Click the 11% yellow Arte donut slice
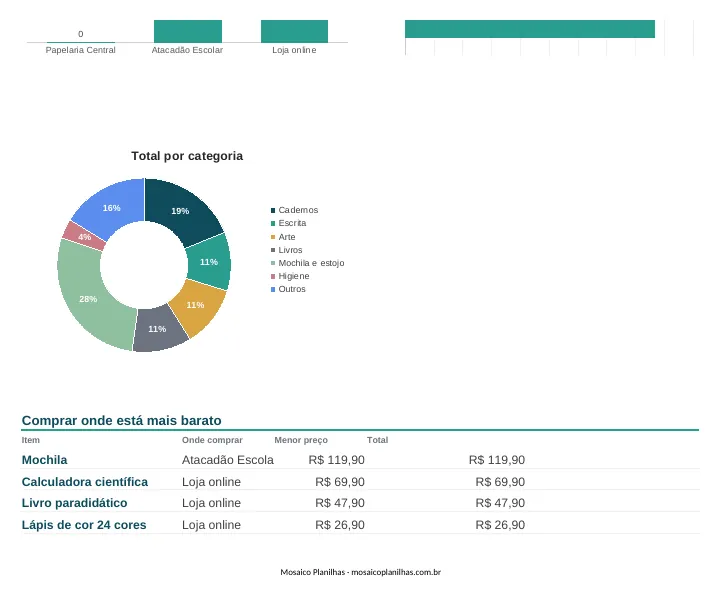719x597 pixels. (197, 306)
